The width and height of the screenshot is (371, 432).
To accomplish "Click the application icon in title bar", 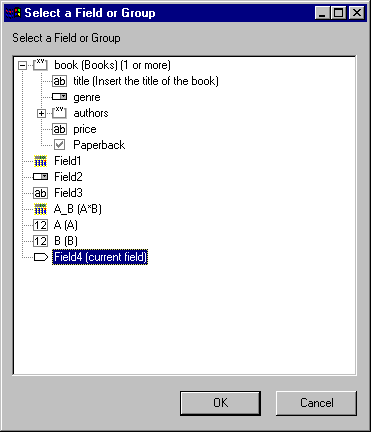I will (13, 13).
